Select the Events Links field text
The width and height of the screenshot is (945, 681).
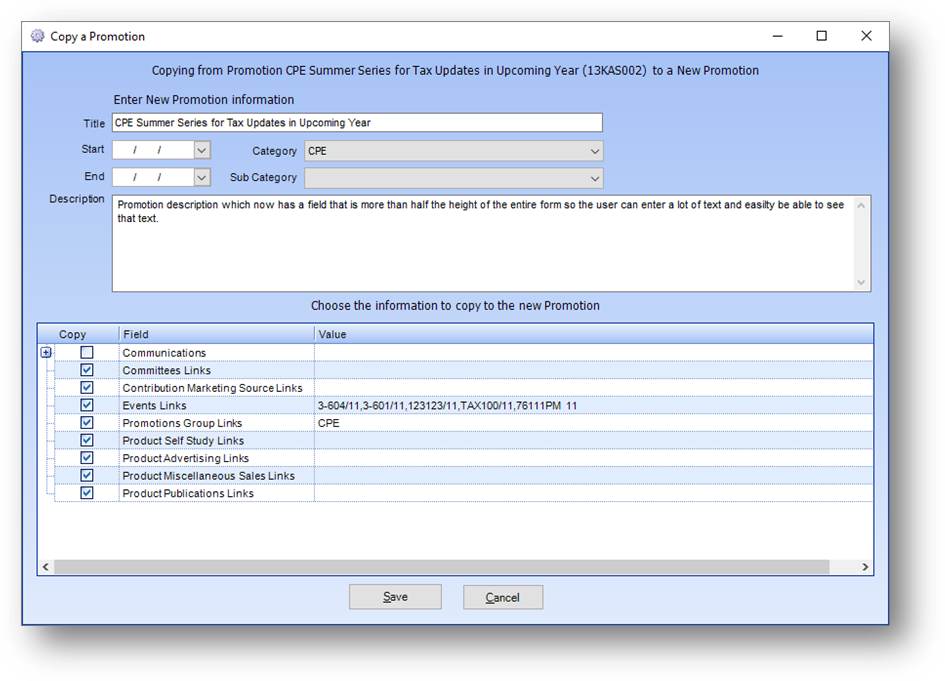point(154,405)
